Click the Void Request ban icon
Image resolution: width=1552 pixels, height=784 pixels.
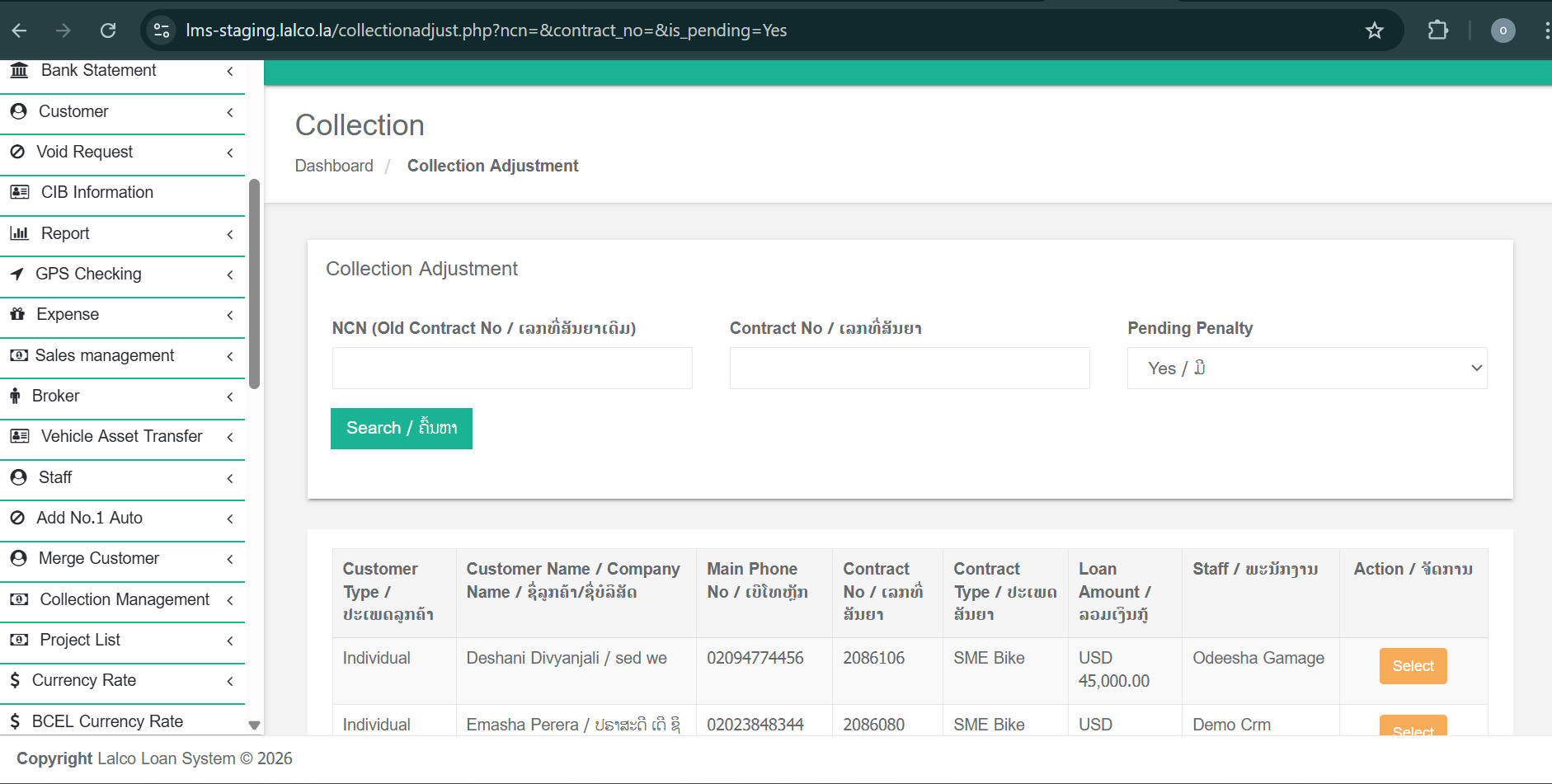17,152
